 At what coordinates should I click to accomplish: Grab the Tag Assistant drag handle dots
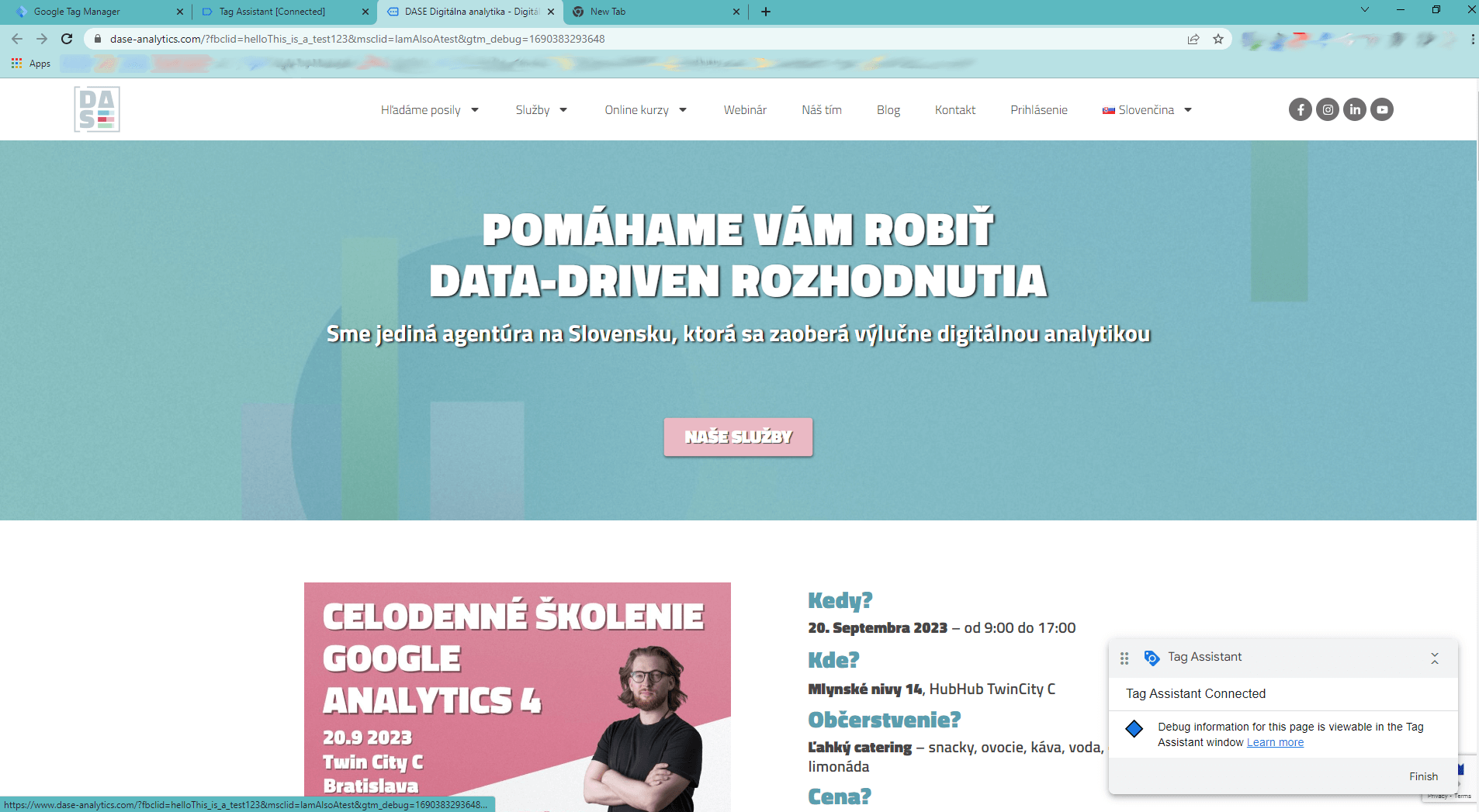1124,658
